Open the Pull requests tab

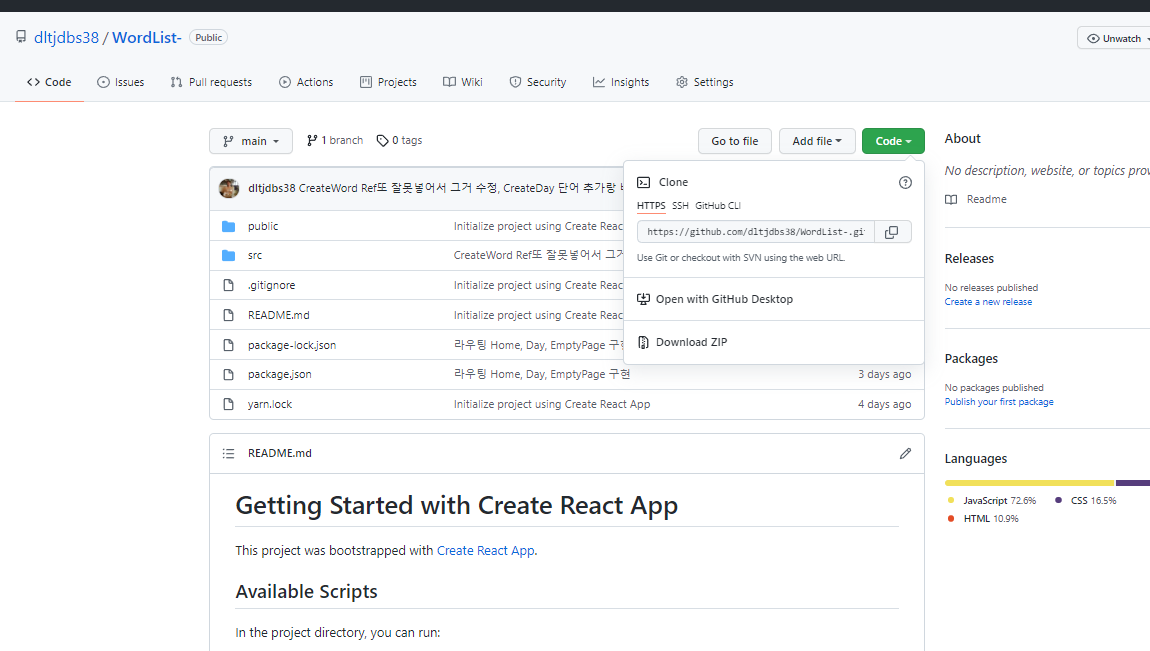point(211,82)
